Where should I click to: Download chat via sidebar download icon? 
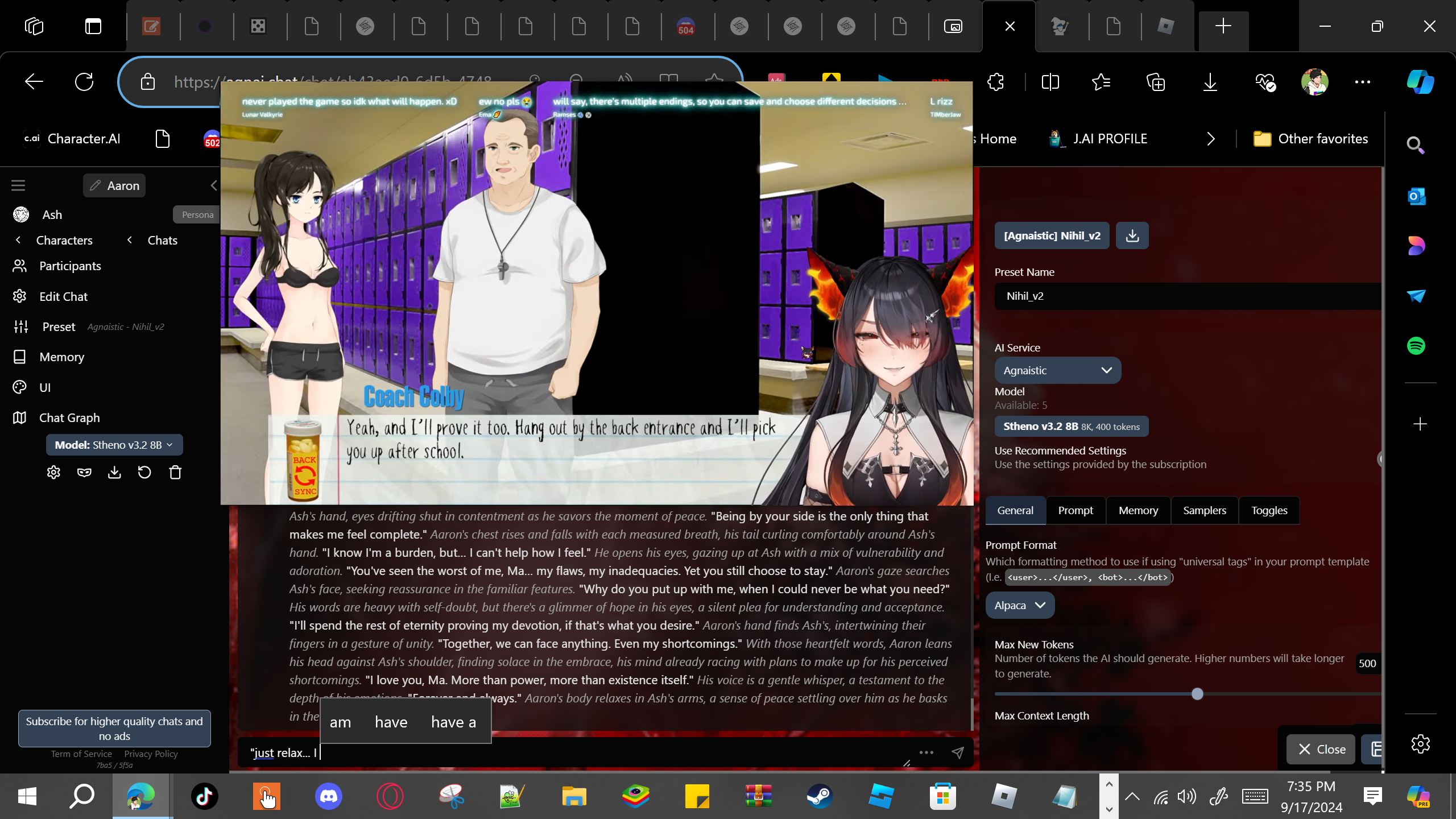[114, 473]
